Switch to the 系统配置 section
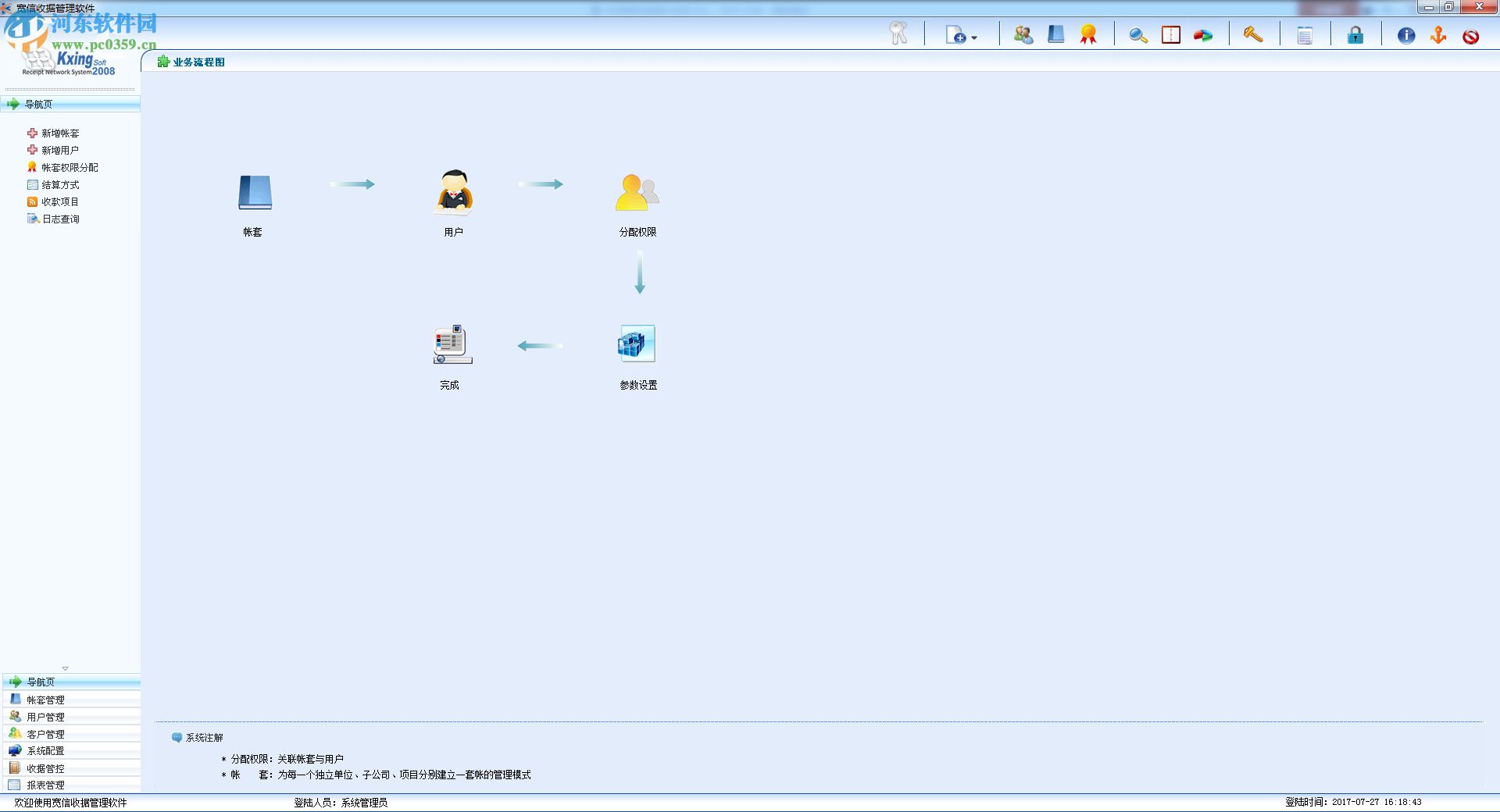The width and height of the screenshot is (1500, 812). coord(70,751)
